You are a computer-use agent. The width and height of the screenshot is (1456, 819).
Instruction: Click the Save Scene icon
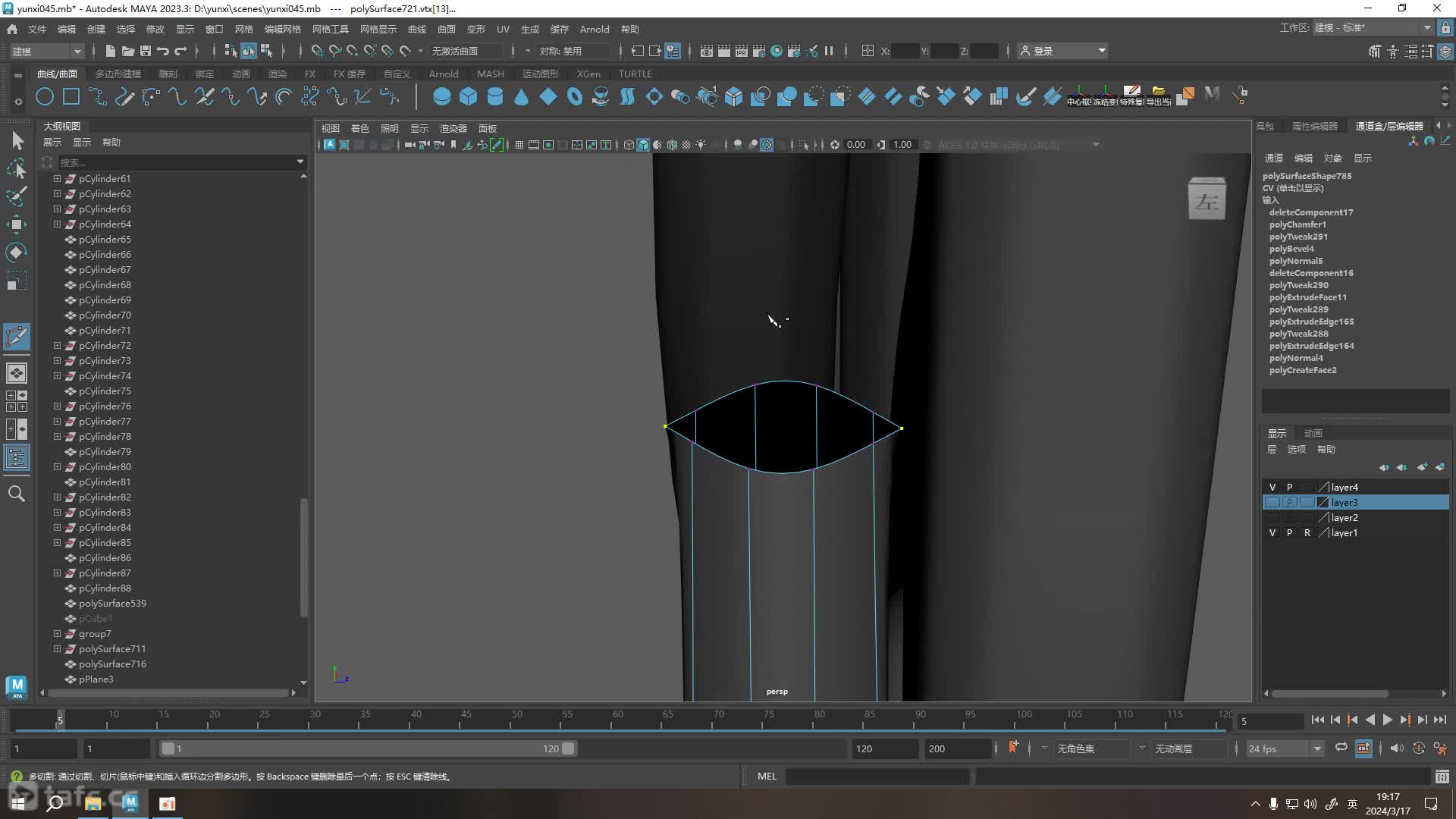(145, 51)
